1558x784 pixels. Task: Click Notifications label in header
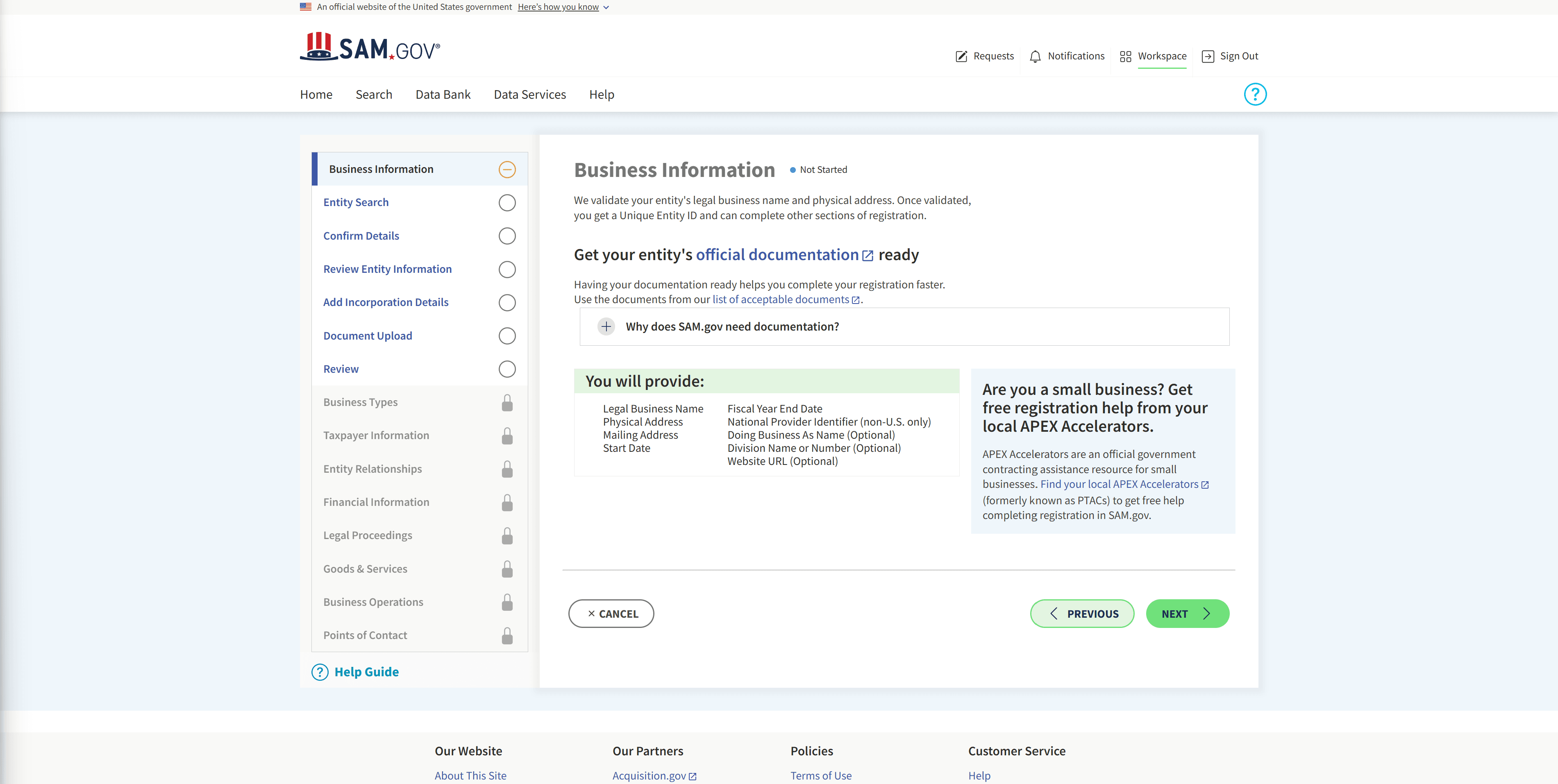click(1076, 56)
